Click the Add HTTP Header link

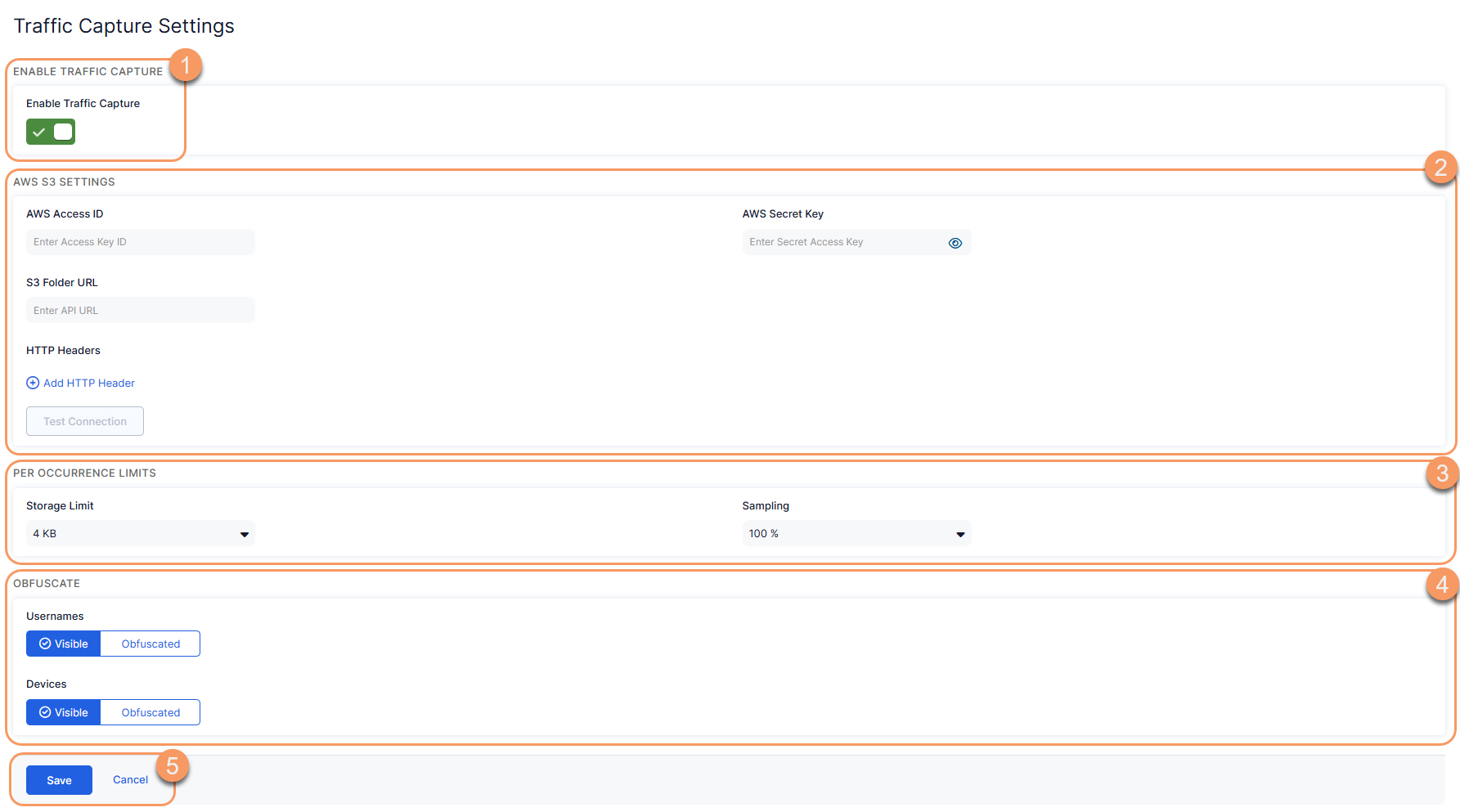pyautogui.click(x=81, y=383)
